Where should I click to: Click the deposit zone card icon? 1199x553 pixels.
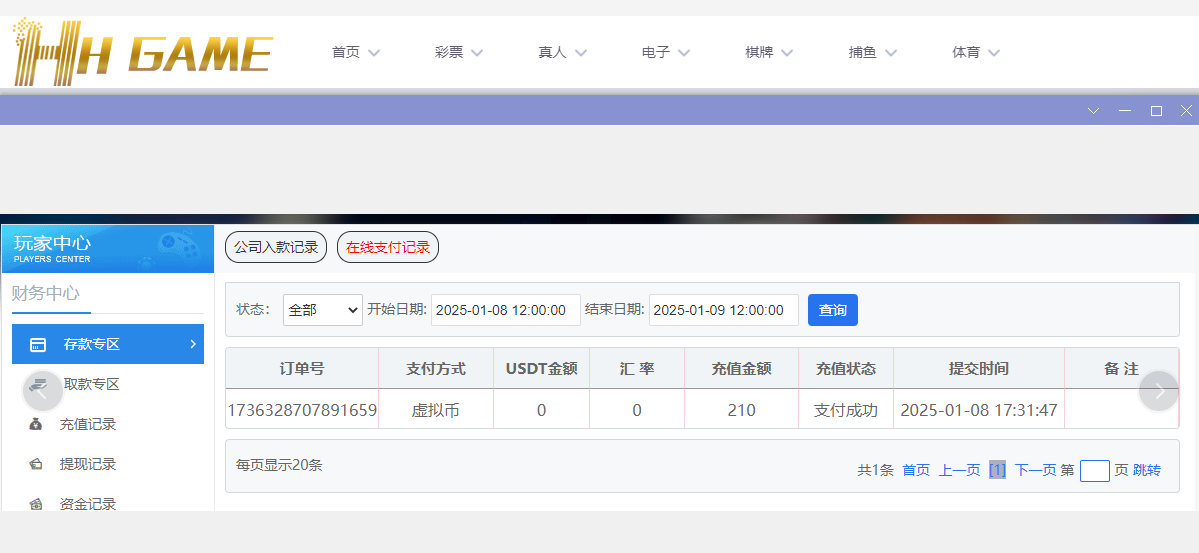point(38,345)
